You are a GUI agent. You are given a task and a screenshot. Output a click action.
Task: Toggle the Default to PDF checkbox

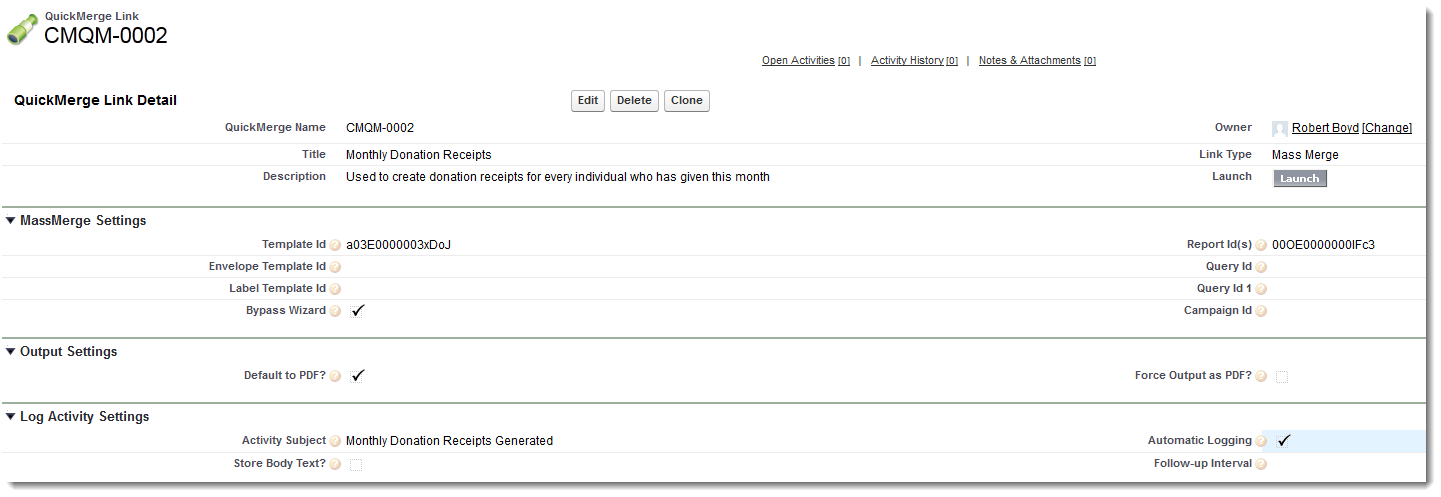(357, 376)
